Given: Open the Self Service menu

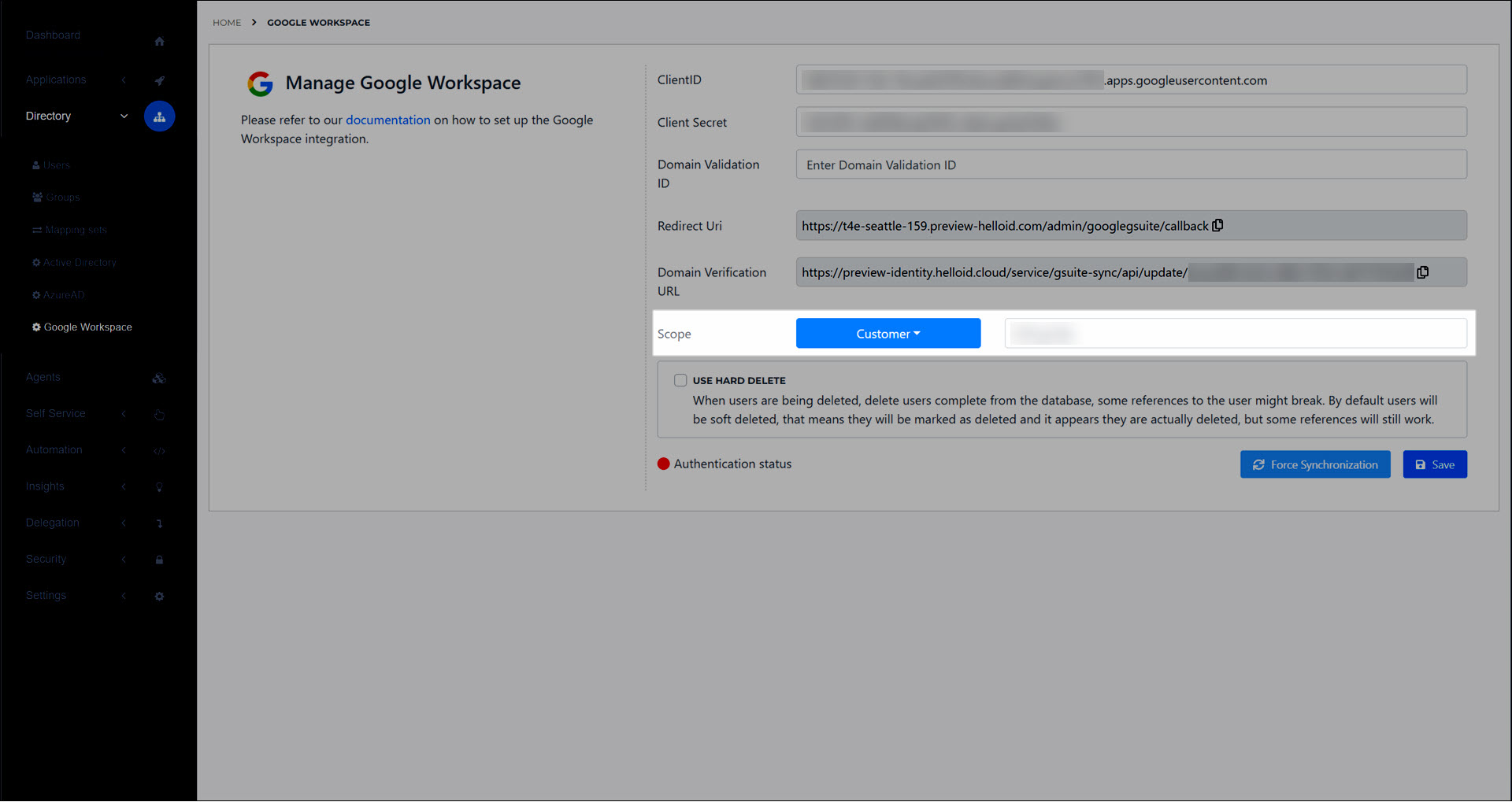Looking at the screenshot, I should [55, 413].
